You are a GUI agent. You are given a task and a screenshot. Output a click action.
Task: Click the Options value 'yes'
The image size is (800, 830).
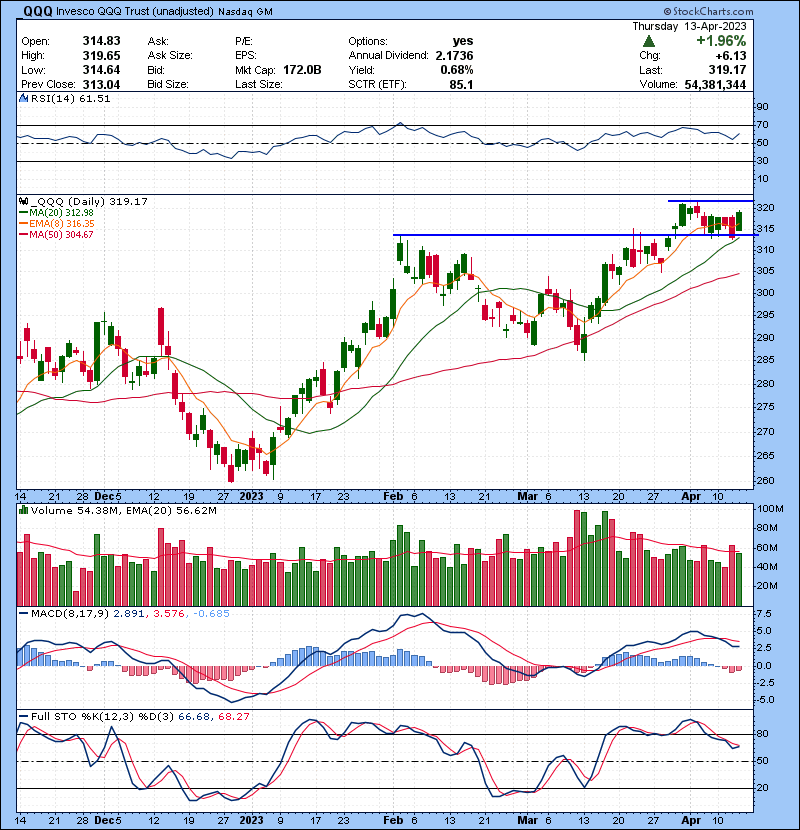[463, 41]
